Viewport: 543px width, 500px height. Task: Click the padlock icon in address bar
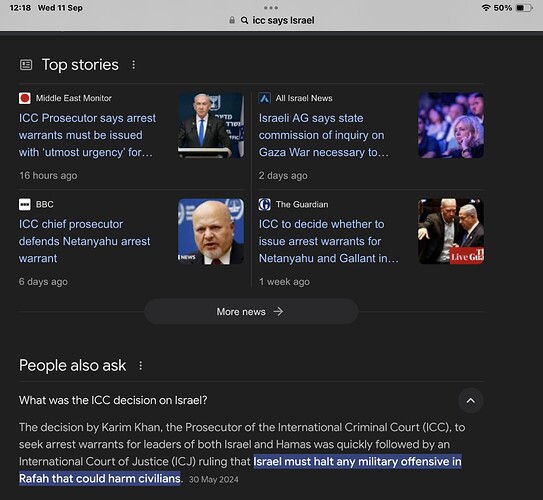(x=232, y=20)
